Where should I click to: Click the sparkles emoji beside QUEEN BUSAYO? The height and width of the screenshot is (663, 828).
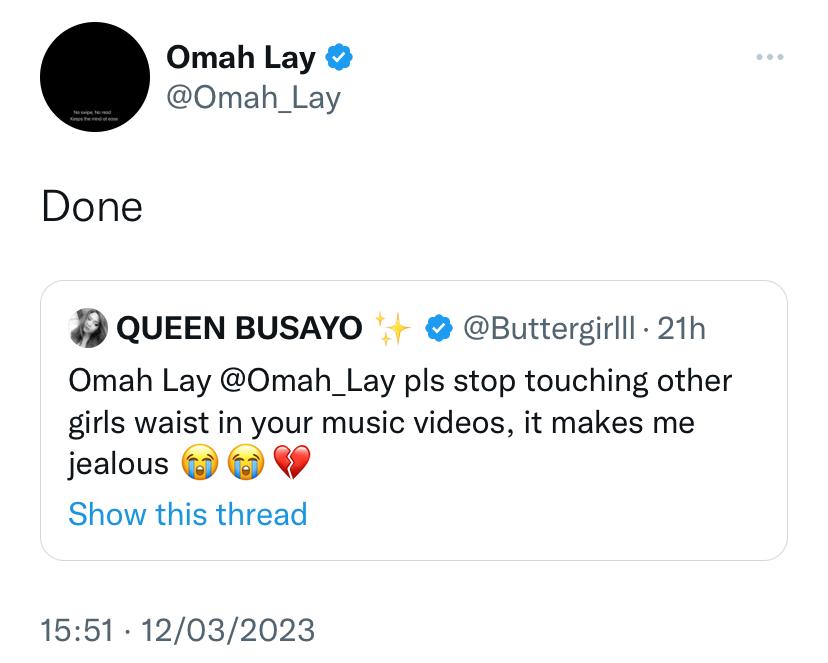[392, 328]
